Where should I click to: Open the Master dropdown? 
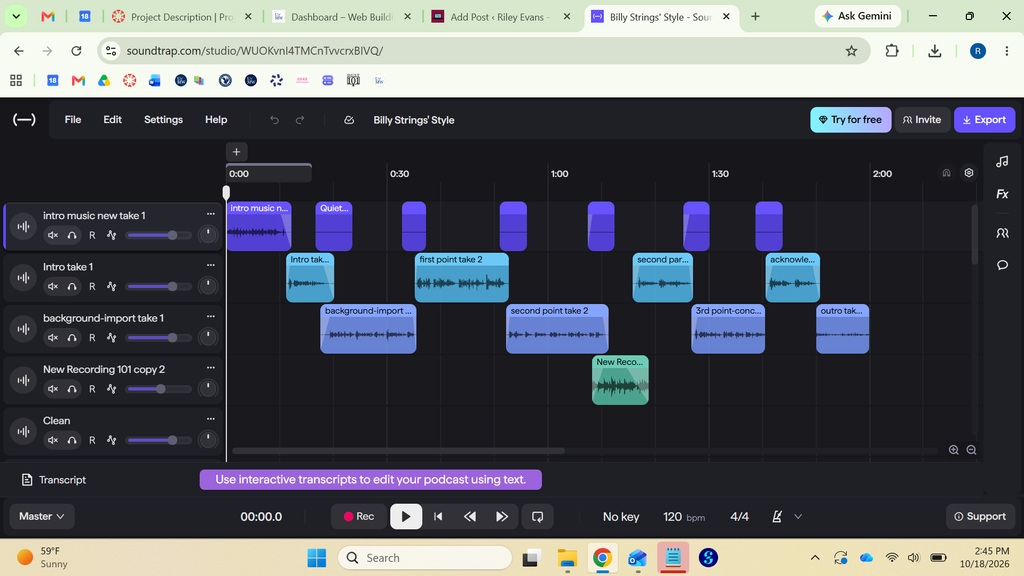[x=42, y=516]
